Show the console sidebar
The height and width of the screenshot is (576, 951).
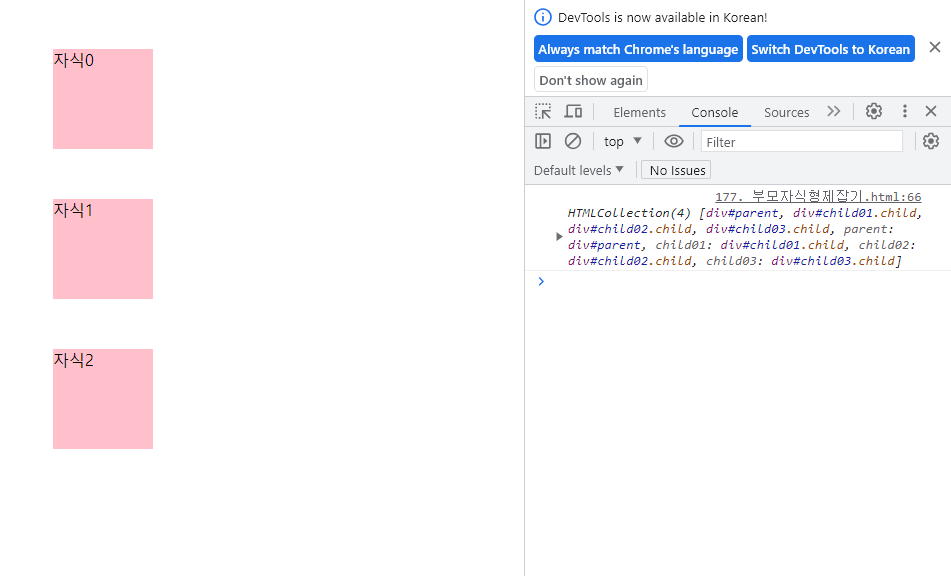click(x=543, y=141)
